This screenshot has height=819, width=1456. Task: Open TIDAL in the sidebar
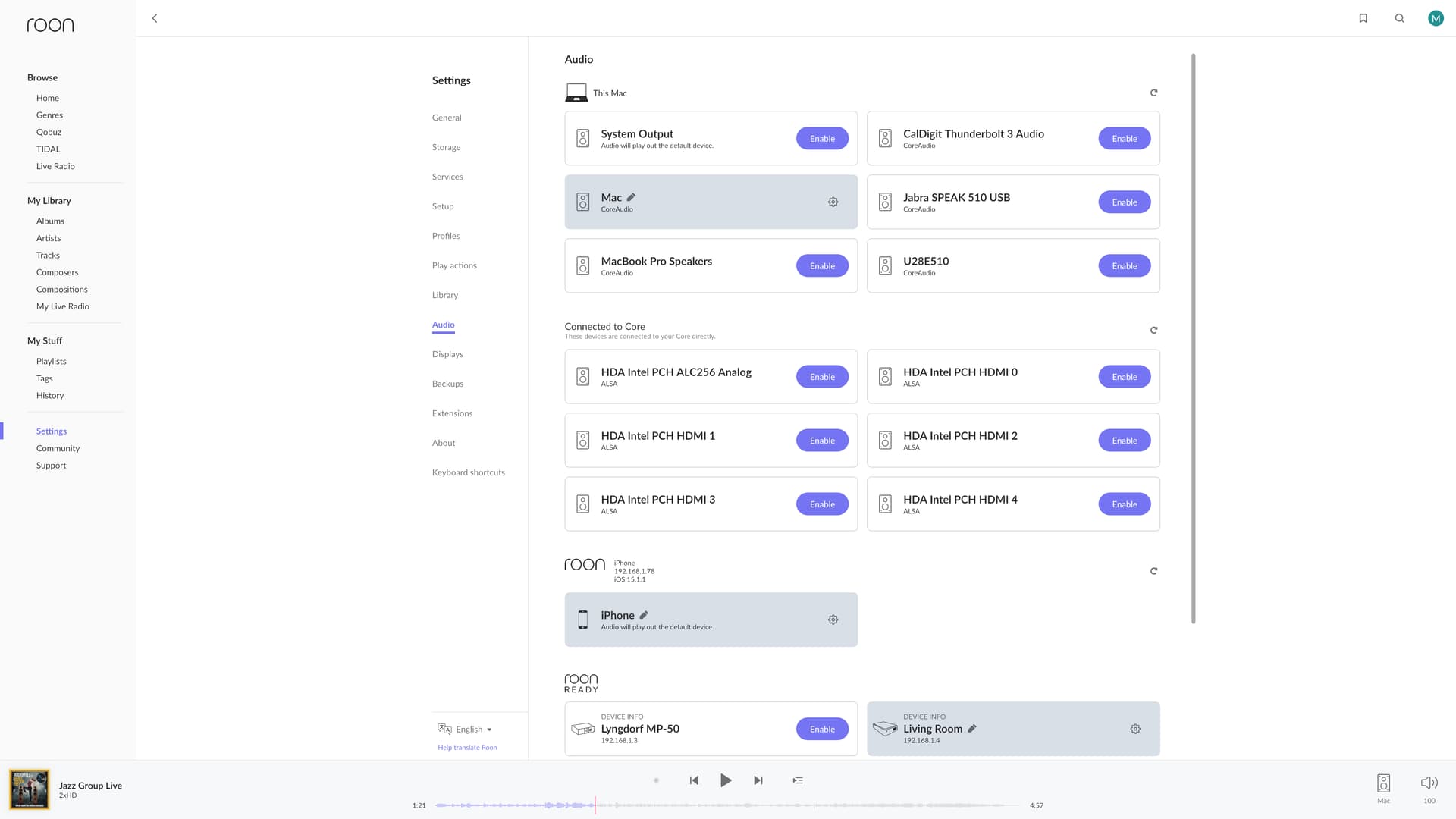[48, 149]
